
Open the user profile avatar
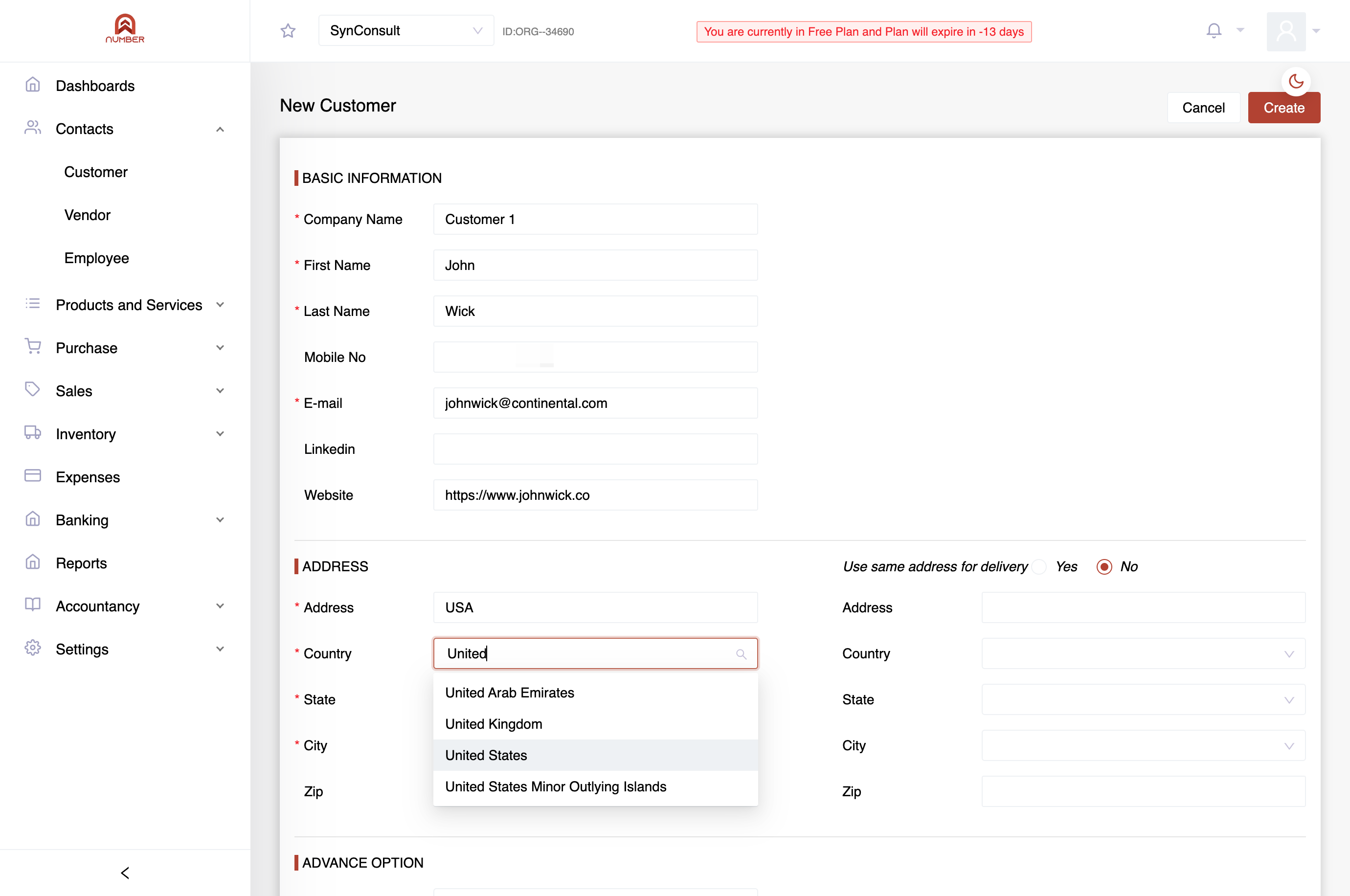(1285, 31)
